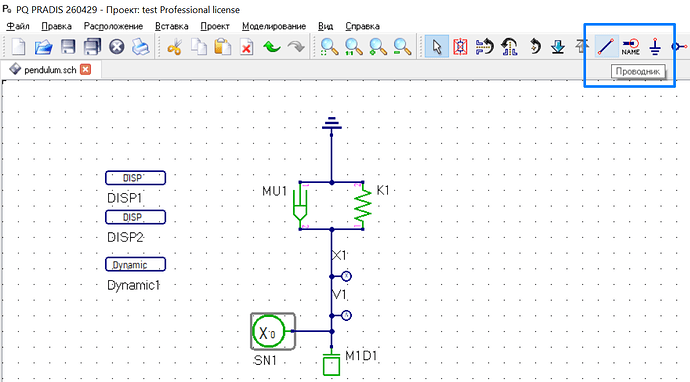Image resolution: width=690 pixels, height=382 pixels.
Task: Click the save file floppy icon
Action: [x=68, y=47]
